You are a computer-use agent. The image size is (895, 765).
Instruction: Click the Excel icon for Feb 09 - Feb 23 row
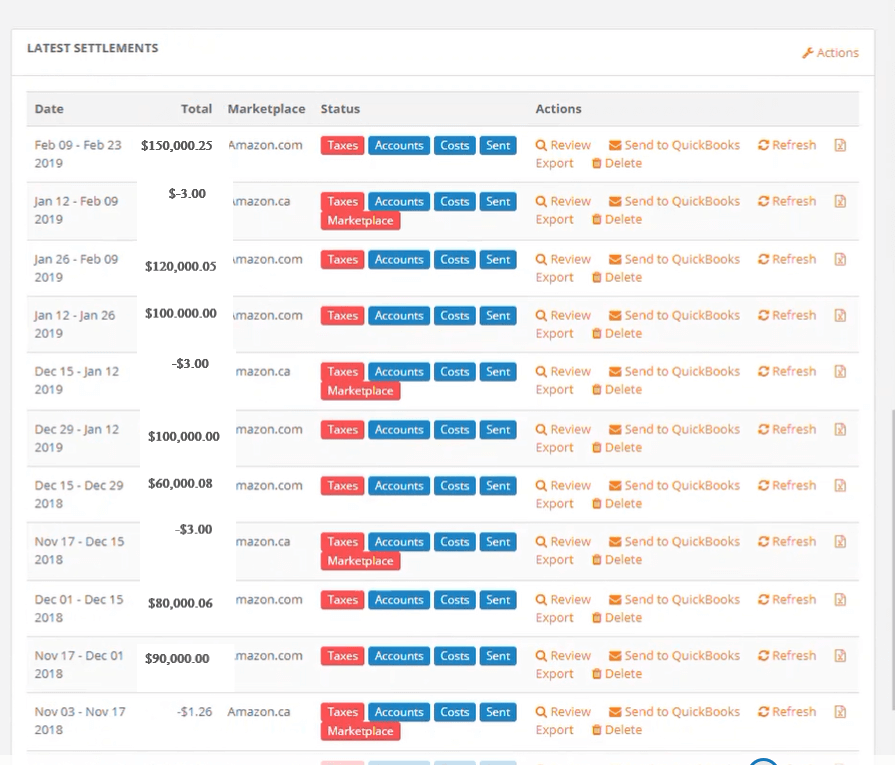click(x=840, y=145)
